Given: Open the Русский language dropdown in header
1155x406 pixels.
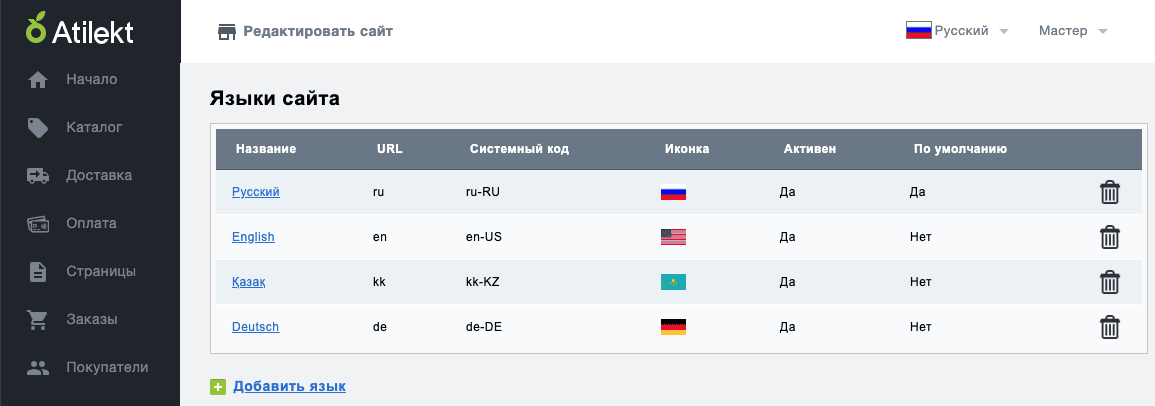Looking at the screenshot, I should coord(957,31).
